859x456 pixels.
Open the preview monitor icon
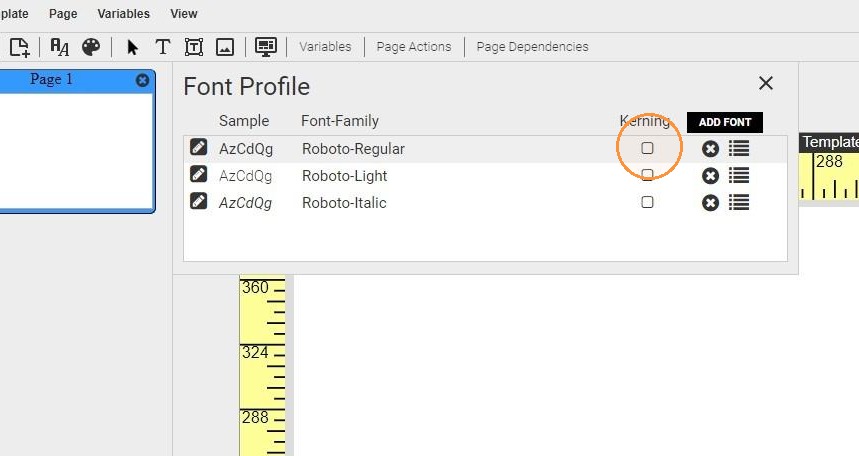266,47
